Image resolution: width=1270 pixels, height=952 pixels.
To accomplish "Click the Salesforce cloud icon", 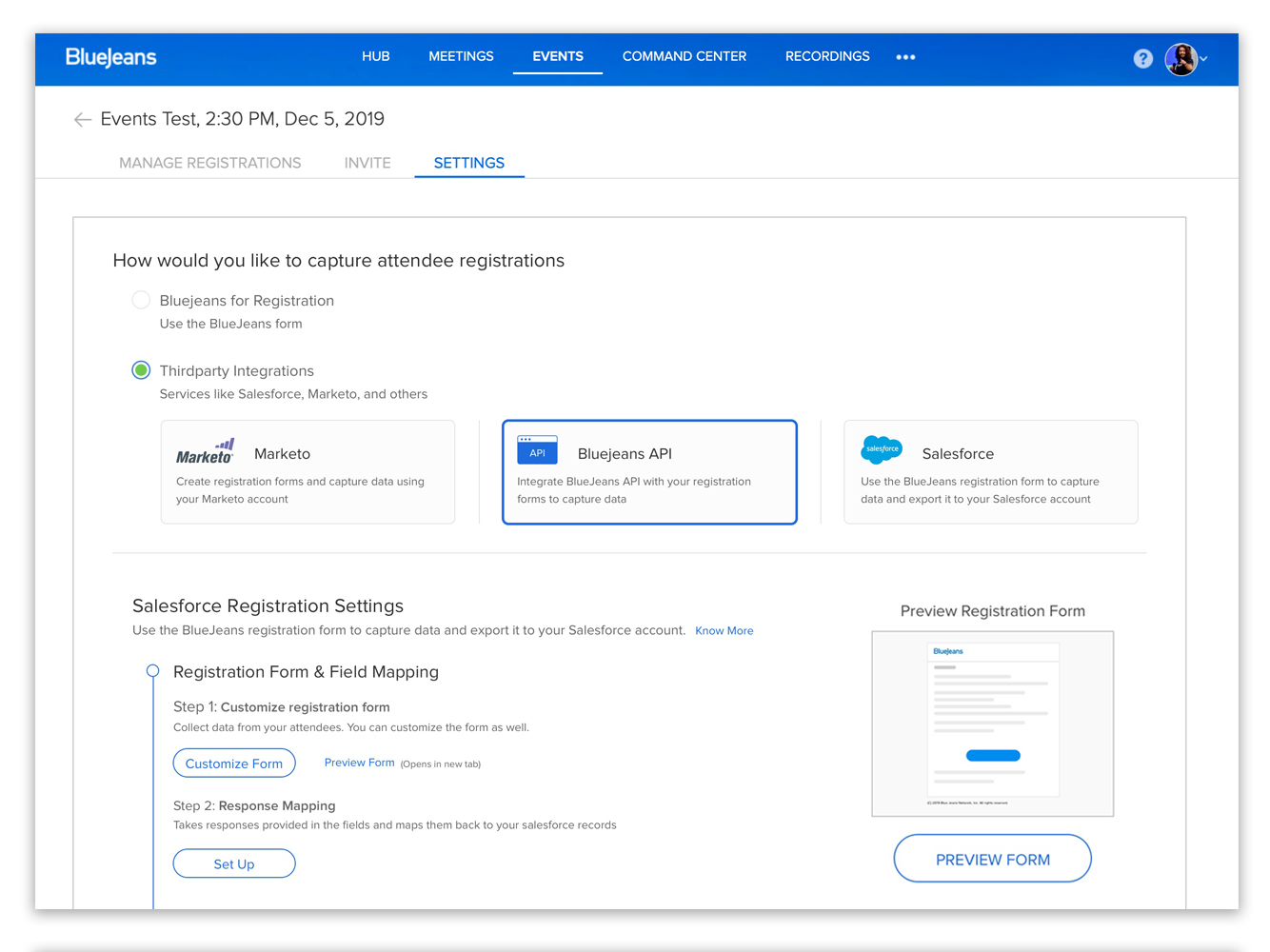I will click(881, 449).
